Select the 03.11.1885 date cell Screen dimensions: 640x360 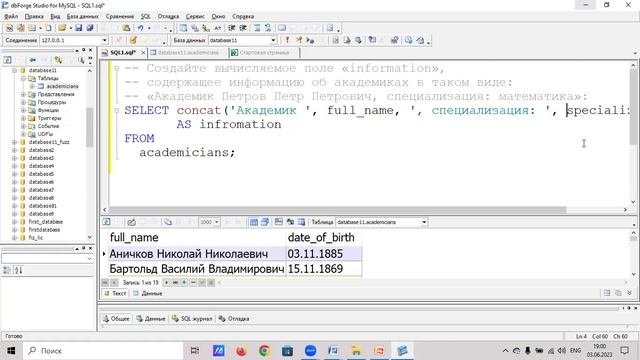pyautogui.click(x=324, y=254)
